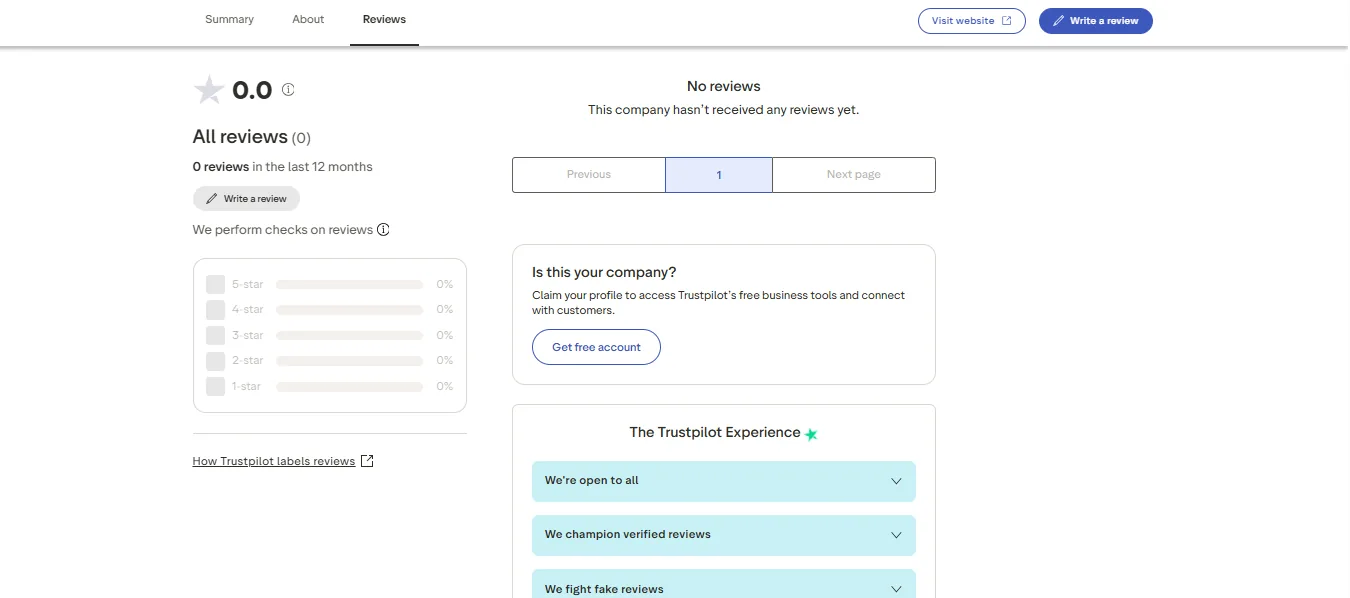
Task: Check the 3-star filter checkbox
Action: click(215, 335)
